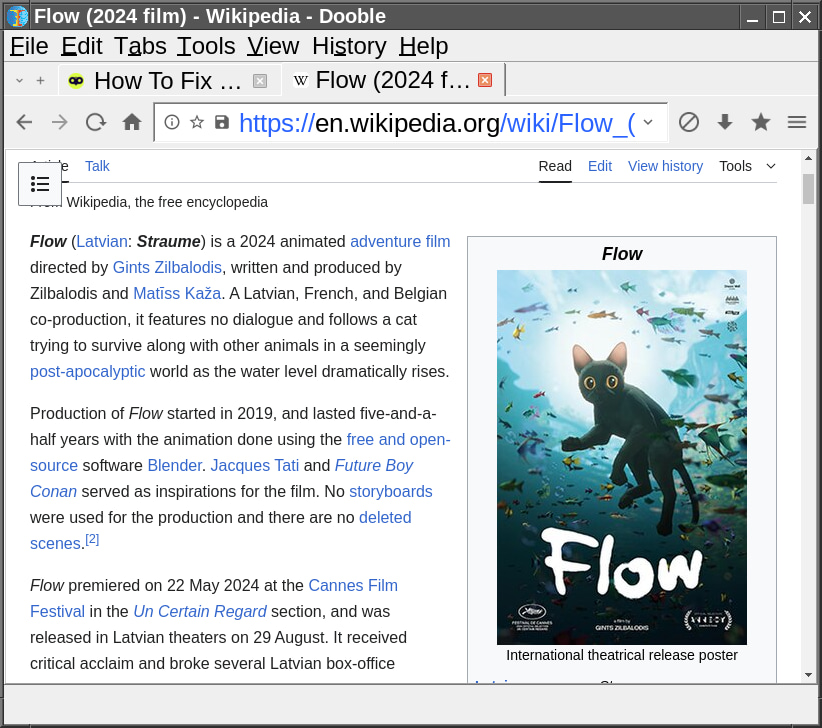Open the History menu
Image resolution: width=822 pixels, height=728 pixels.
coord(348,46)
